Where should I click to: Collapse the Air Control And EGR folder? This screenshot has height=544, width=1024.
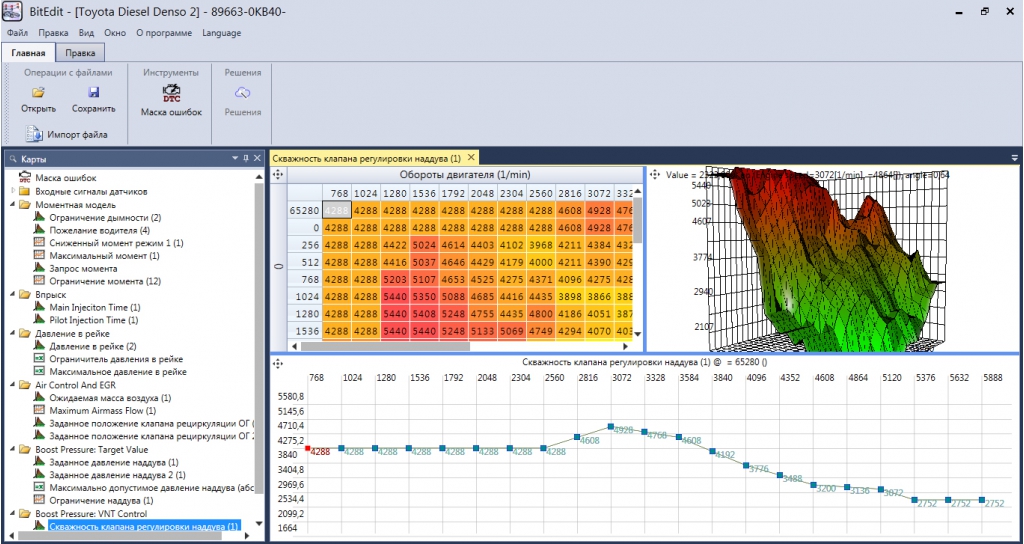pyautogui.click(x=13, y=385)
